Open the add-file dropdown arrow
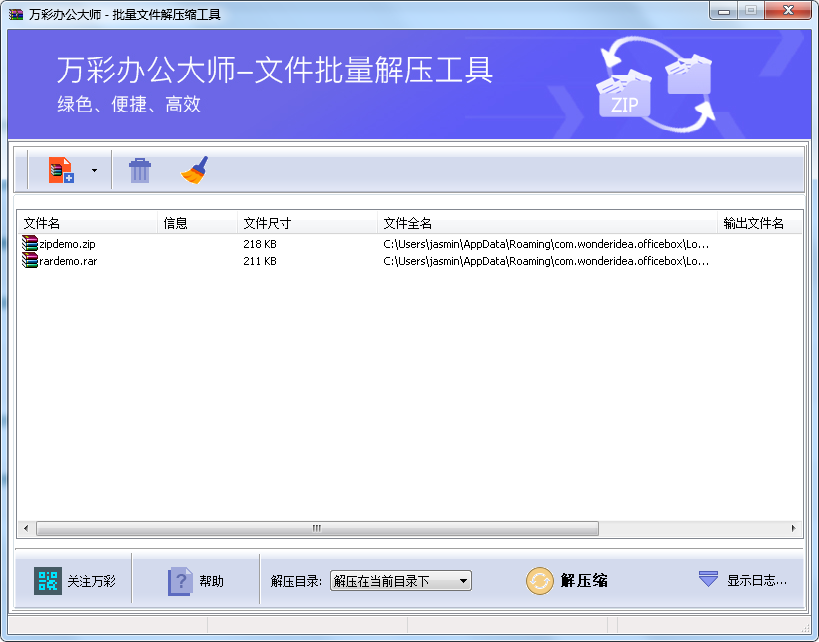The width and height of the screenshot is (819, 642). tap(95, 170)
